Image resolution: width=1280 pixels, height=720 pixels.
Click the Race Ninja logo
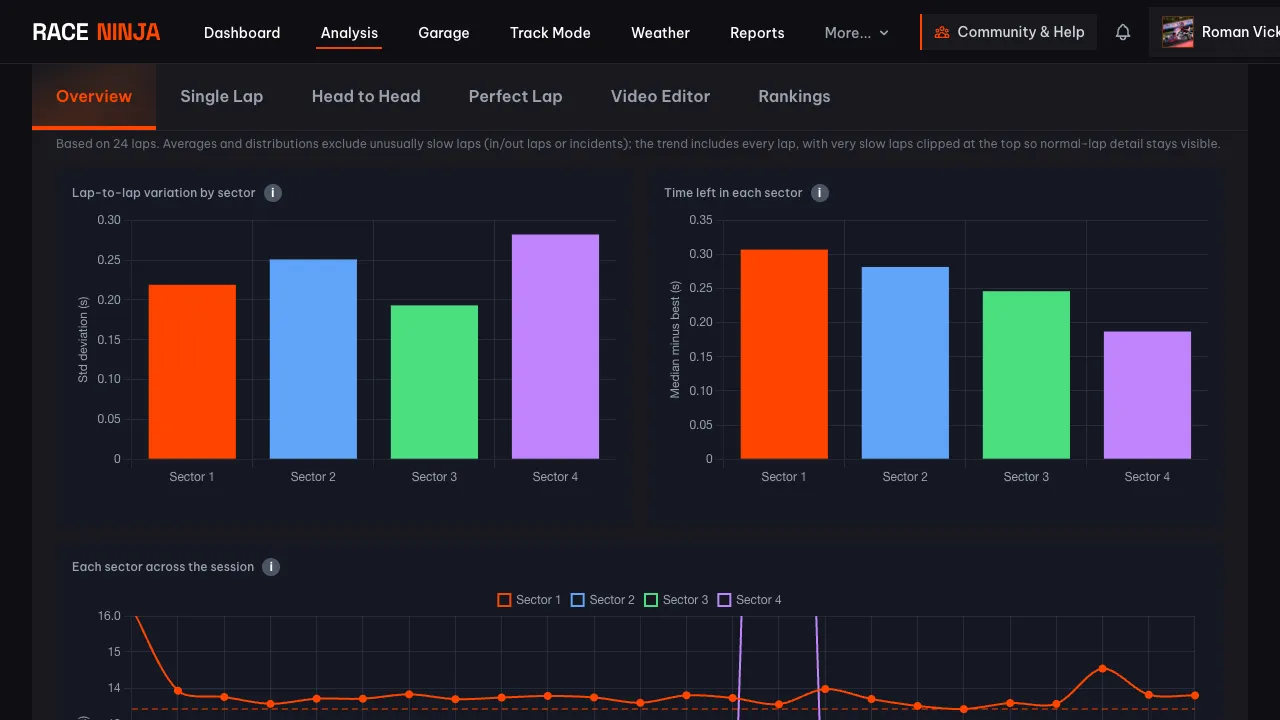coord(96,32)
